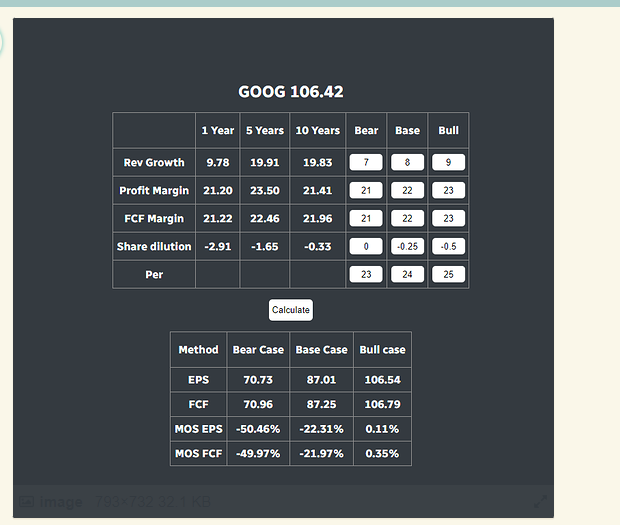
Task: Click the expand image icon in footer
Action: tap(540, 501)
